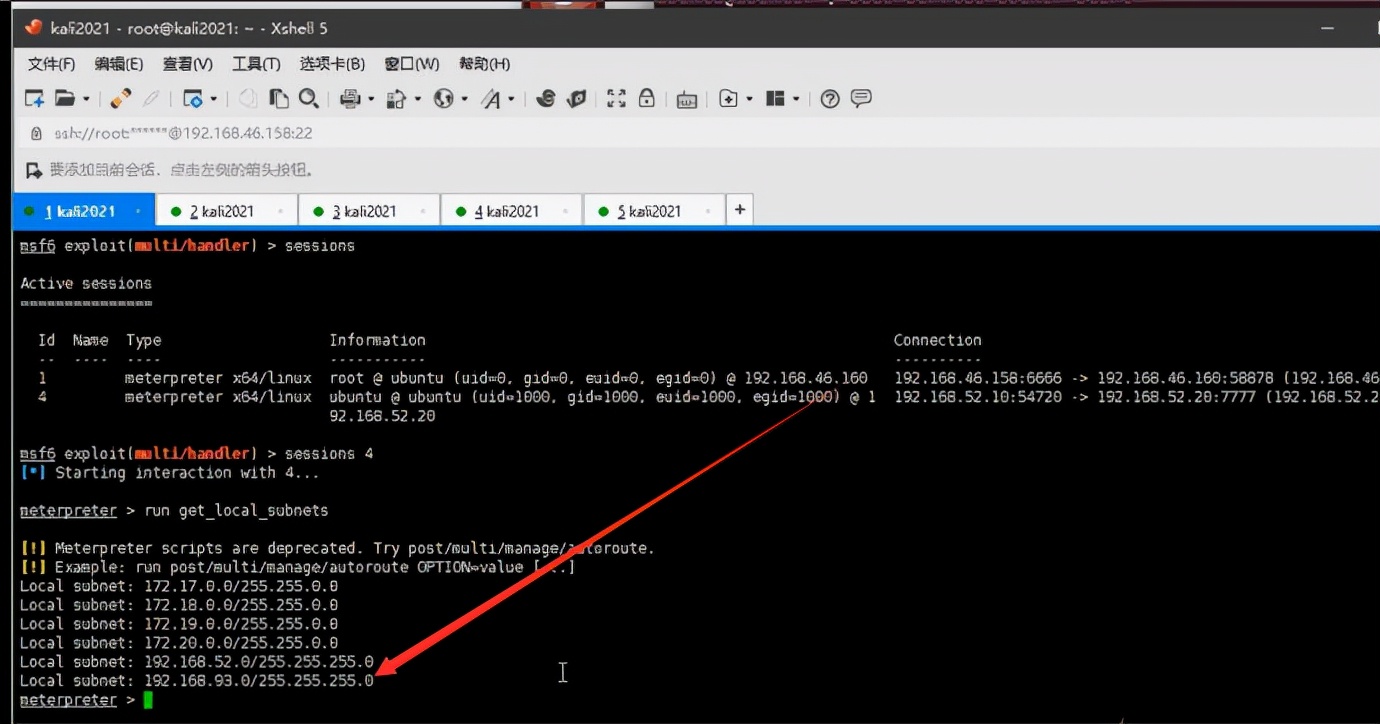Viewport: 1380px width, 724px height.
Task: Click the Reconnect toolbar icon
Action: [x=121, y=98]
